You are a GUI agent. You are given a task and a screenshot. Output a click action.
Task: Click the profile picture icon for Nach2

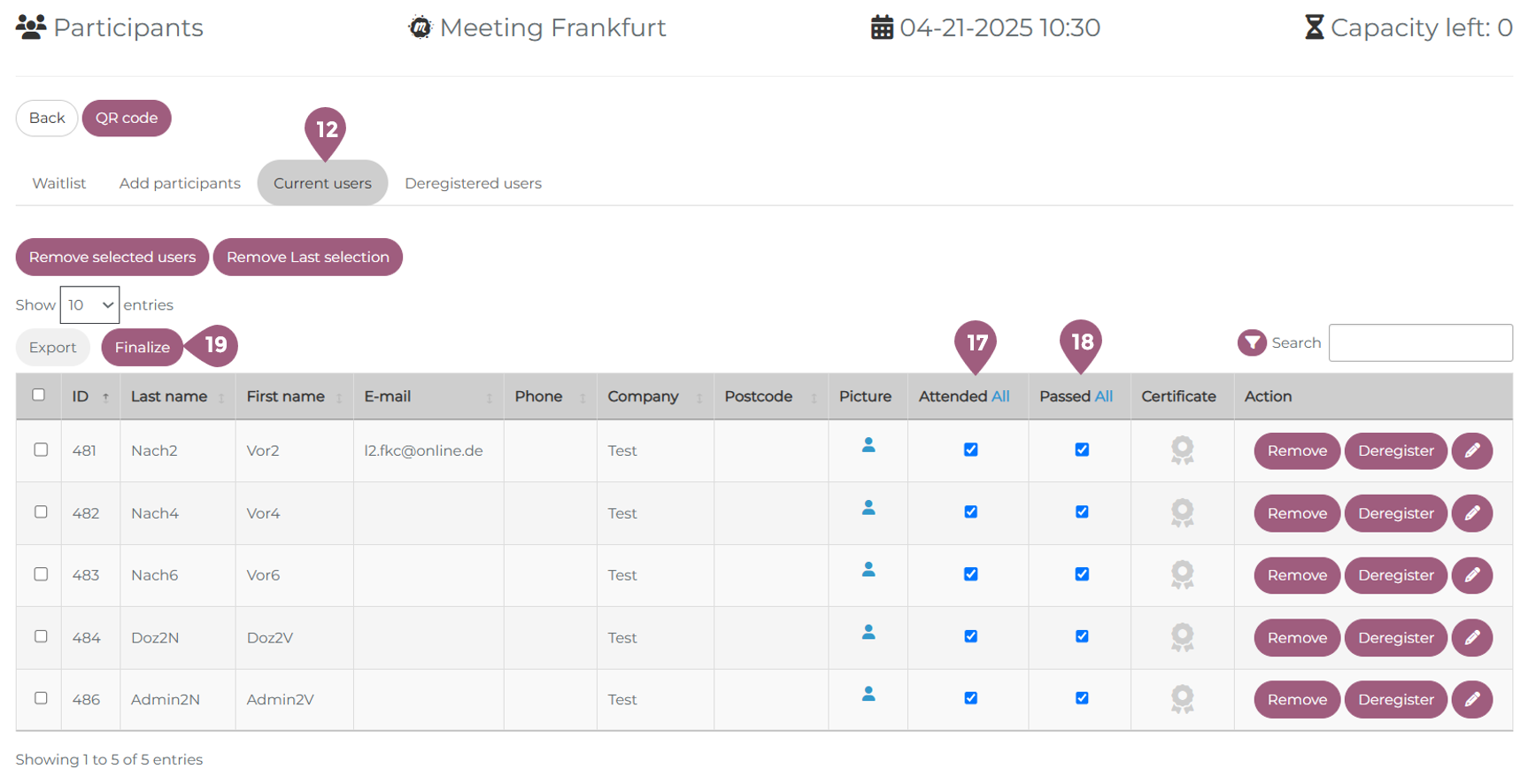pos(868,445)
